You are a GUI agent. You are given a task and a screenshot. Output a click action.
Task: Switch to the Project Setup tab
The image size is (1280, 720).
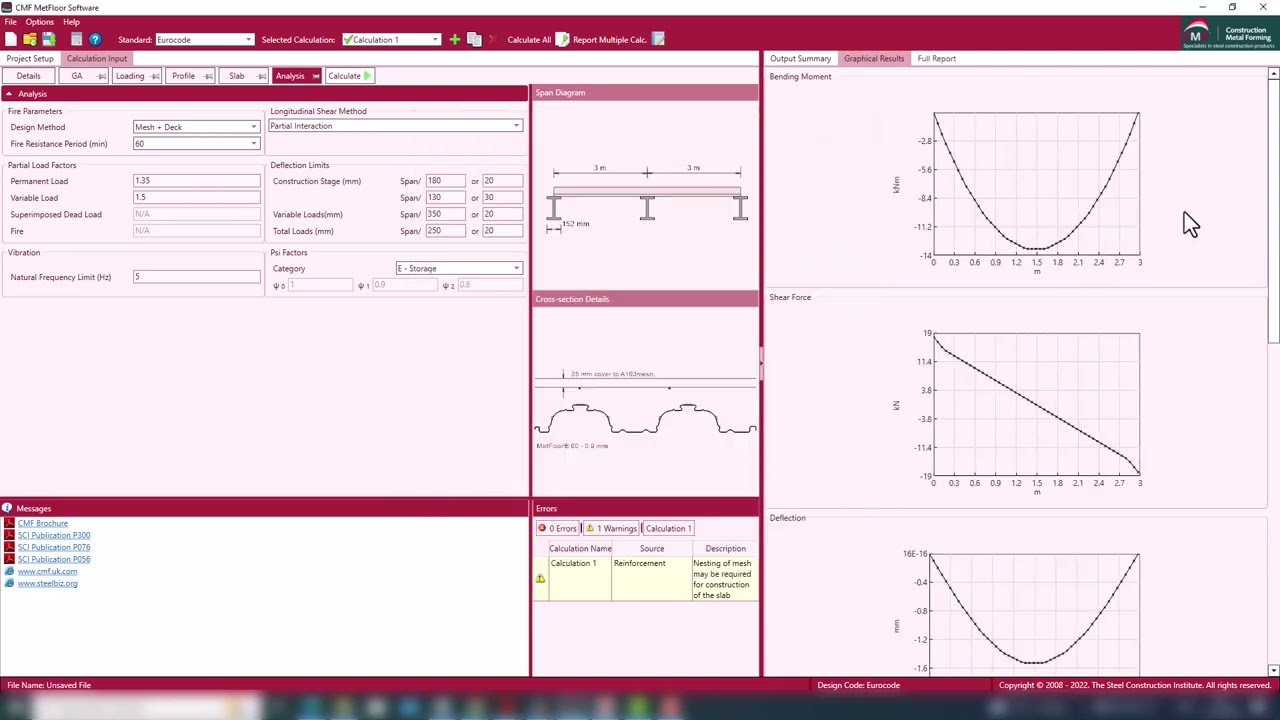30,58
